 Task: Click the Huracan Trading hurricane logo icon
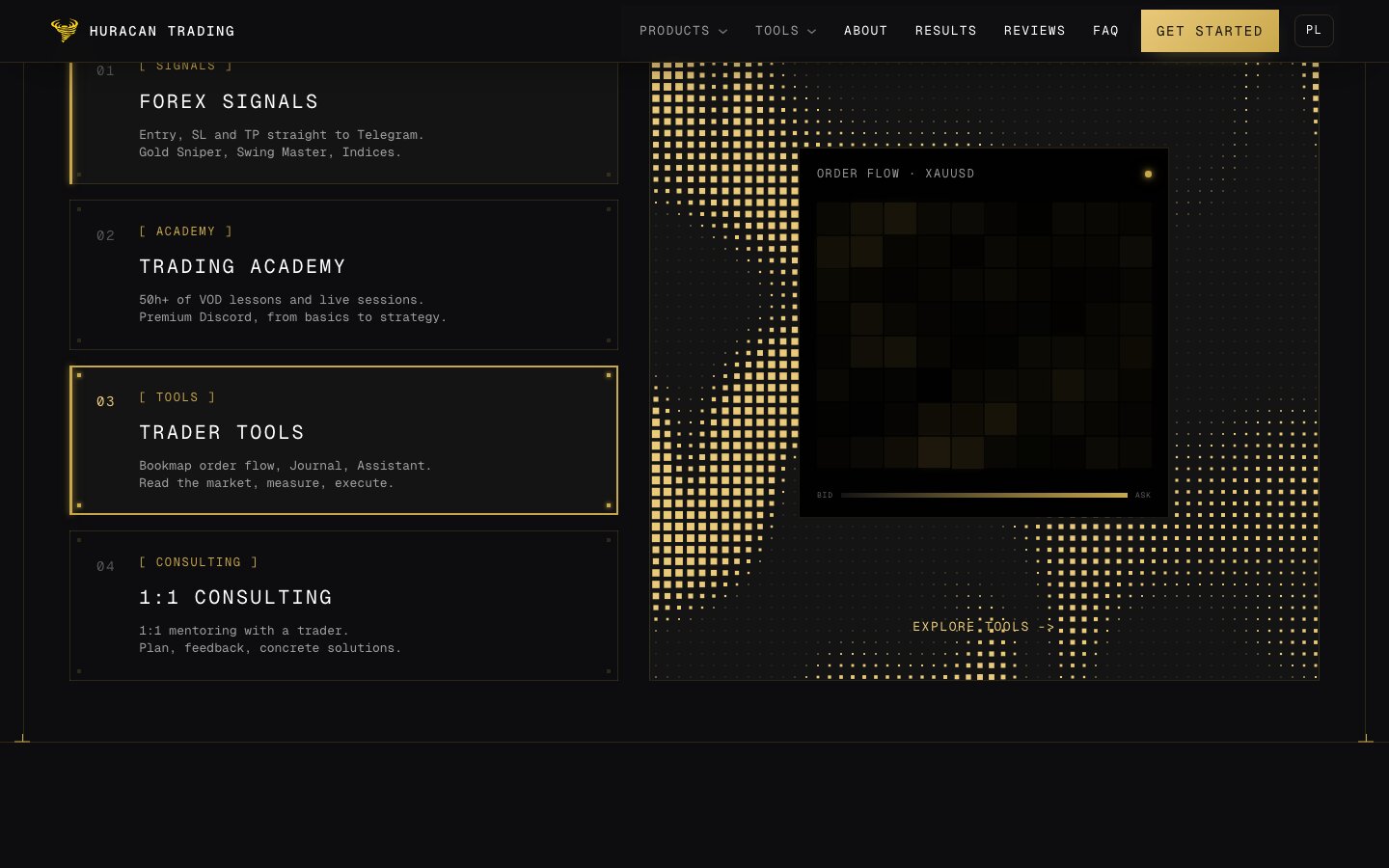click(x=65, y=31)
